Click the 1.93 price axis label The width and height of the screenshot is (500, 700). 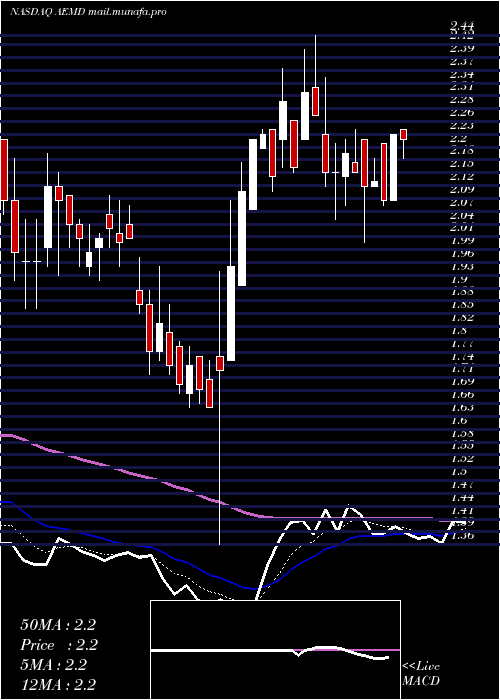pos(462,267)
